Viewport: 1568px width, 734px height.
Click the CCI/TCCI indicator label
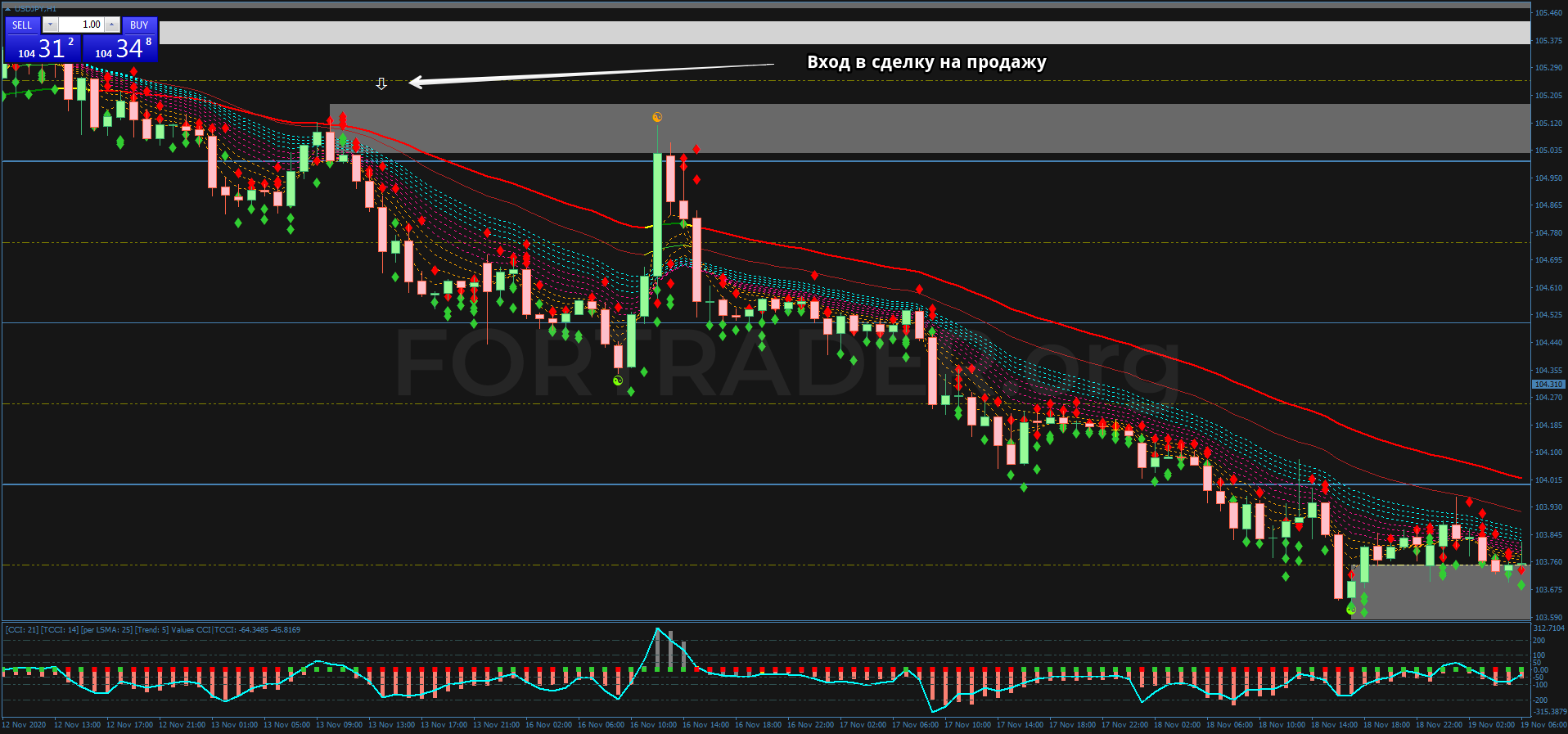(153, 630)
